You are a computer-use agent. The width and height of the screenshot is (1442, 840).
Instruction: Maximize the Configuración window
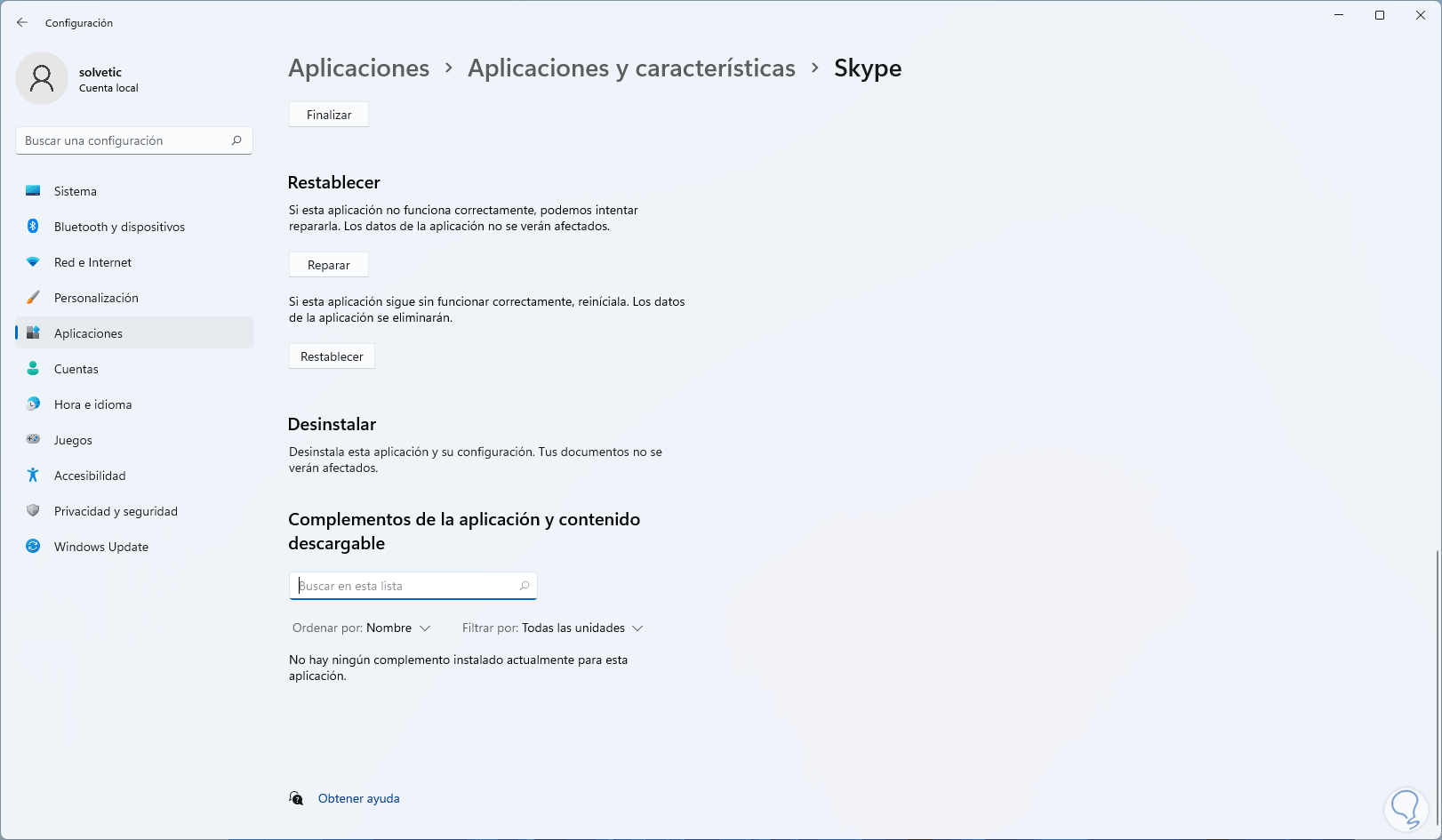(1380, 15)
